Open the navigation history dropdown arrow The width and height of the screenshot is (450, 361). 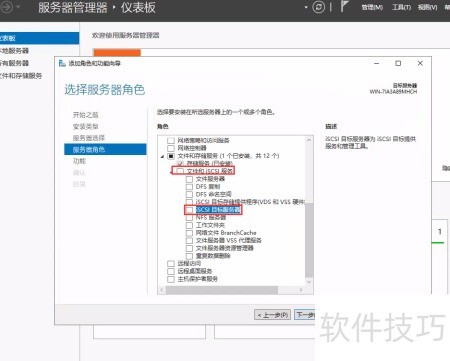[x=18, y=7]
